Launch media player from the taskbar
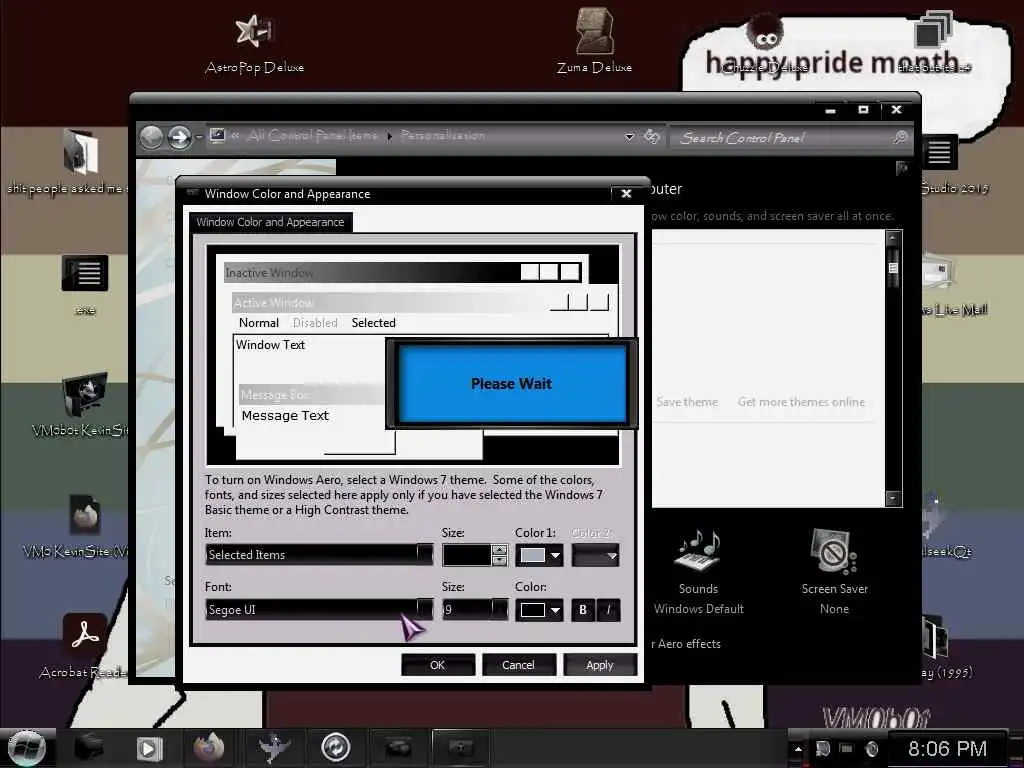The height and width of the screenshot is (768, 1024). point(149,748)
